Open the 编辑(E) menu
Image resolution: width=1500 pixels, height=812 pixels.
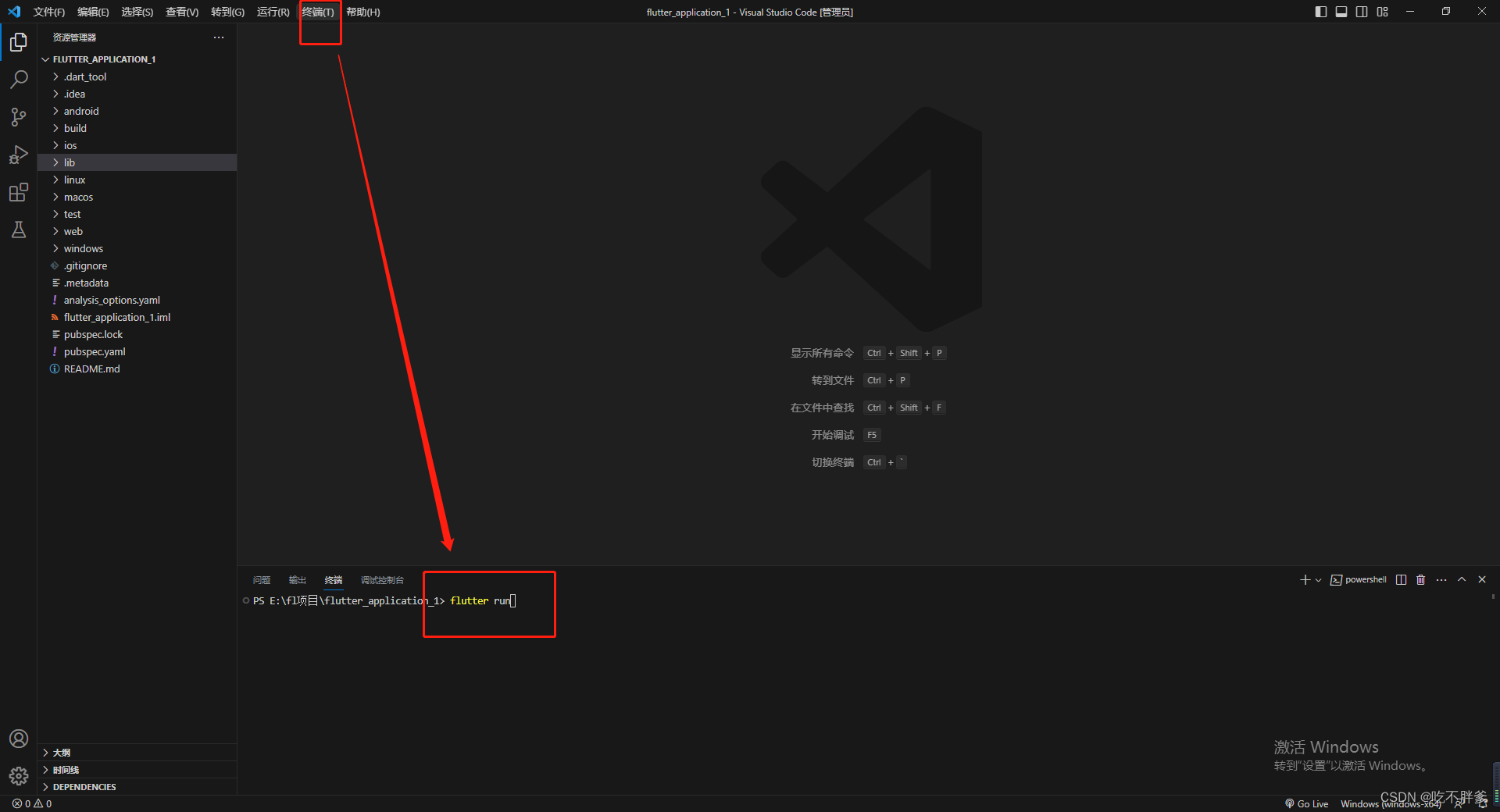(x=93, y=12)
